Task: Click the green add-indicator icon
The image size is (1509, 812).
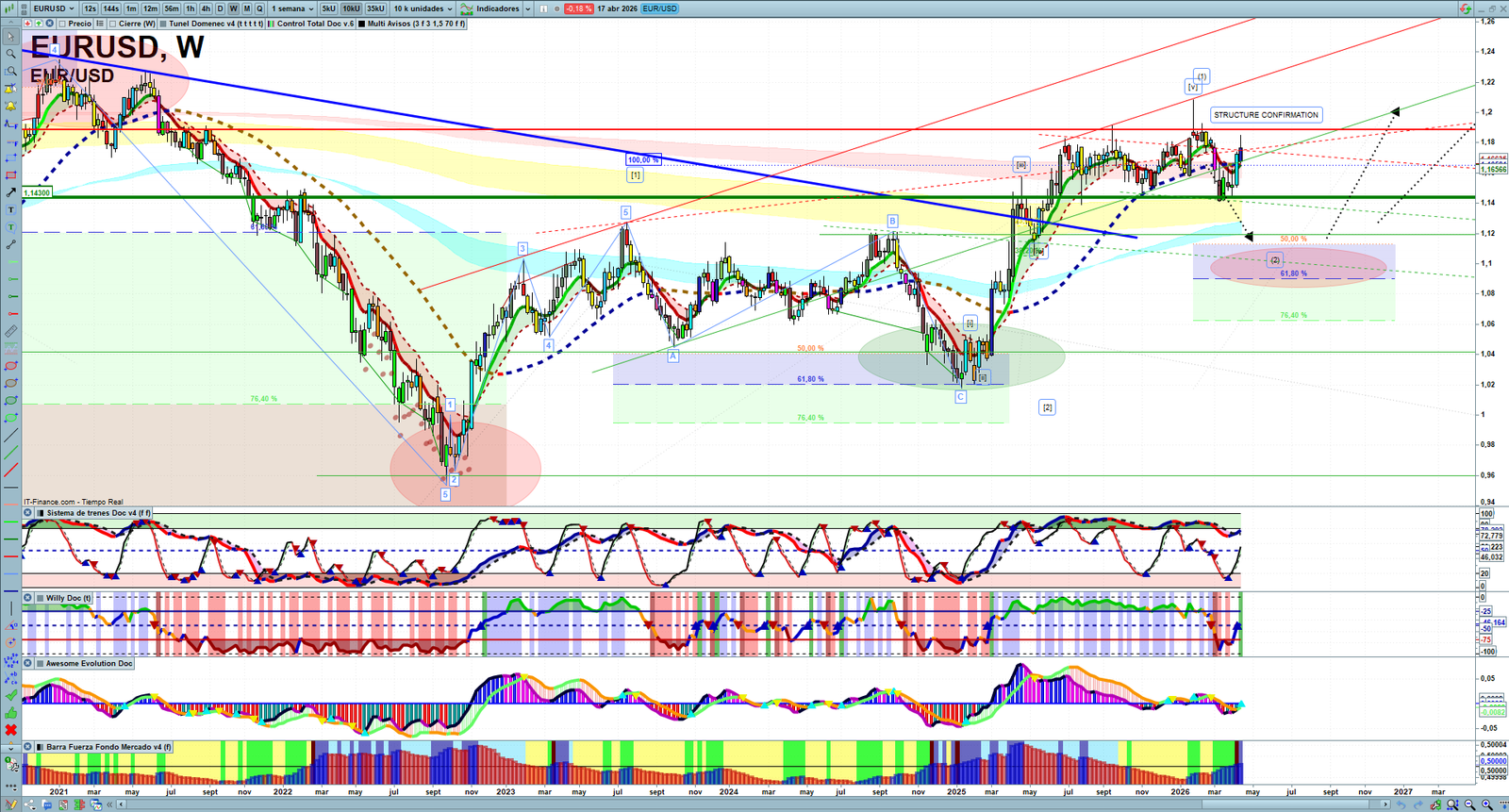Action: coord(39,24)
